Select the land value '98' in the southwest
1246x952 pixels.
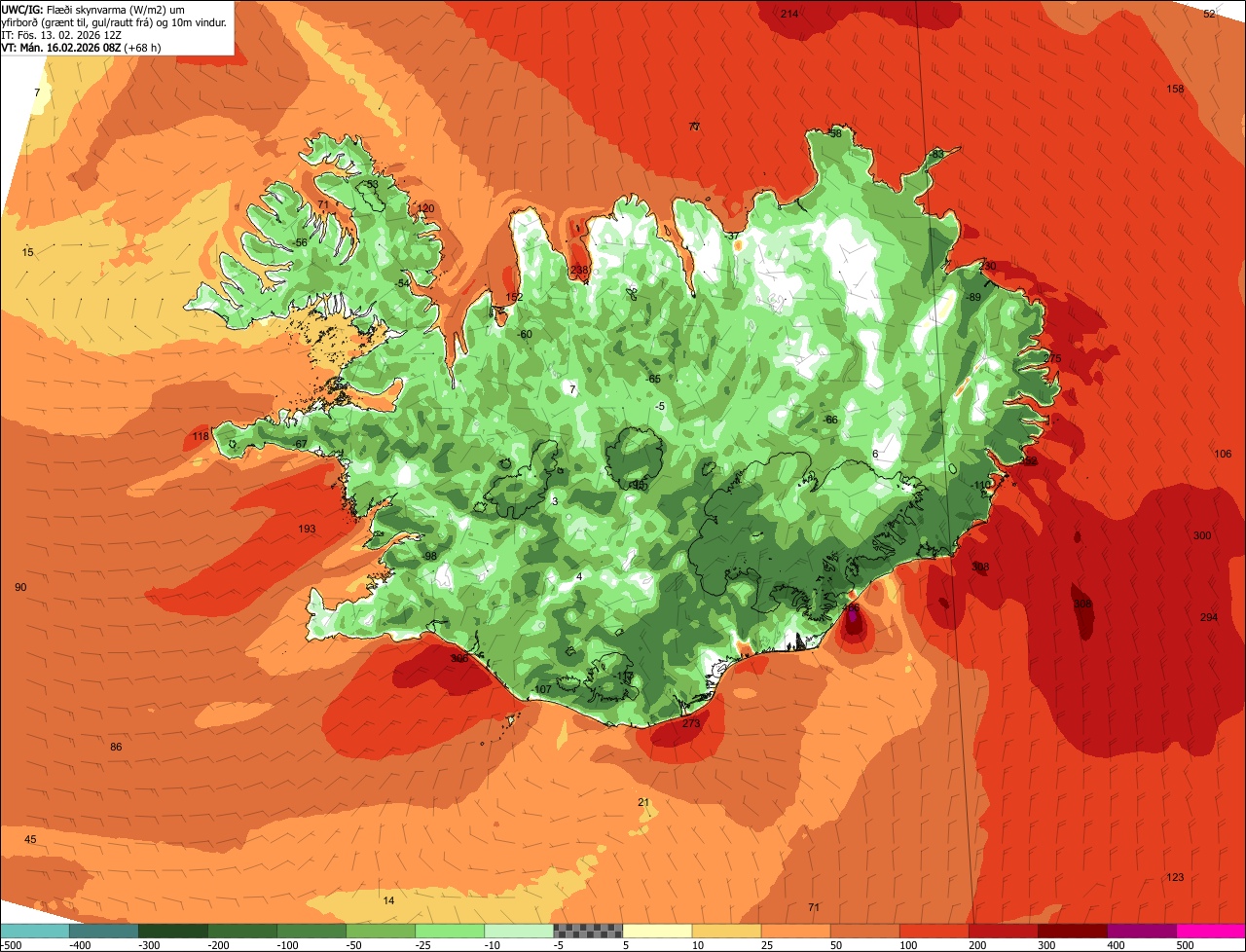[429, 557]
